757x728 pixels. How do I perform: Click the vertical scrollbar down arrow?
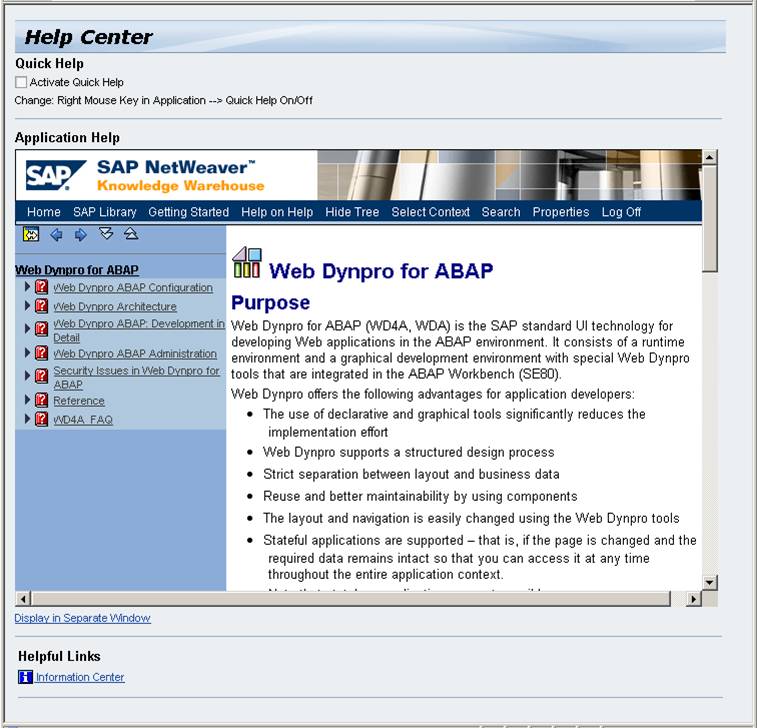[x=710, y=582]
